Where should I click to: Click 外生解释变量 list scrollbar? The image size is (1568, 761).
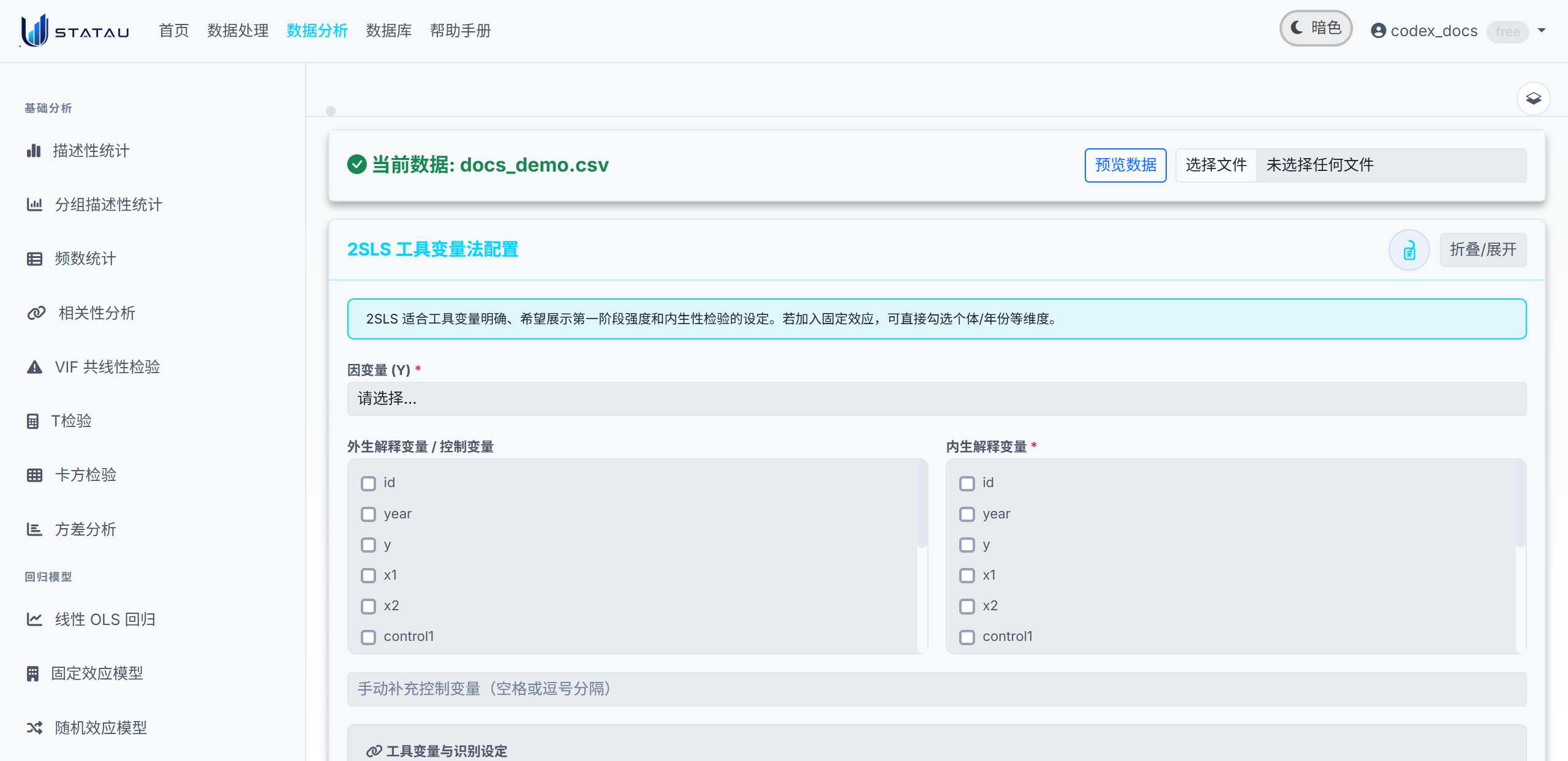tap(922, 505)
